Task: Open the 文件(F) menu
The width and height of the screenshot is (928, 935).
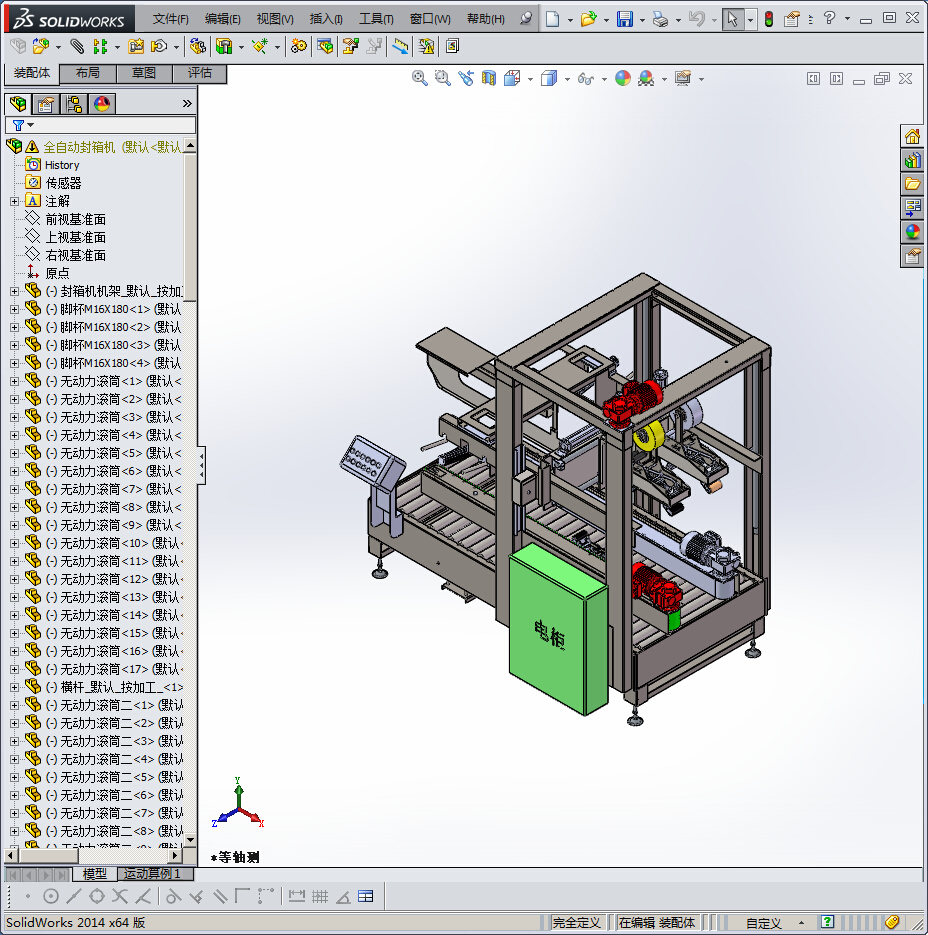Action: (x=171, y=19)
